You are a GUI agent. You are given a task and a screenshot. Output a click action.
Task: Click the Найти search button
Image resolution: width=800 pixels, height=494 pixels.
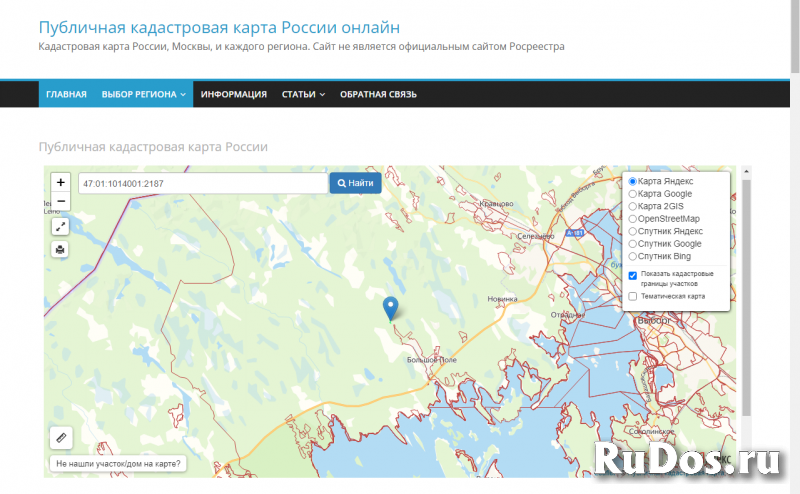356,183
